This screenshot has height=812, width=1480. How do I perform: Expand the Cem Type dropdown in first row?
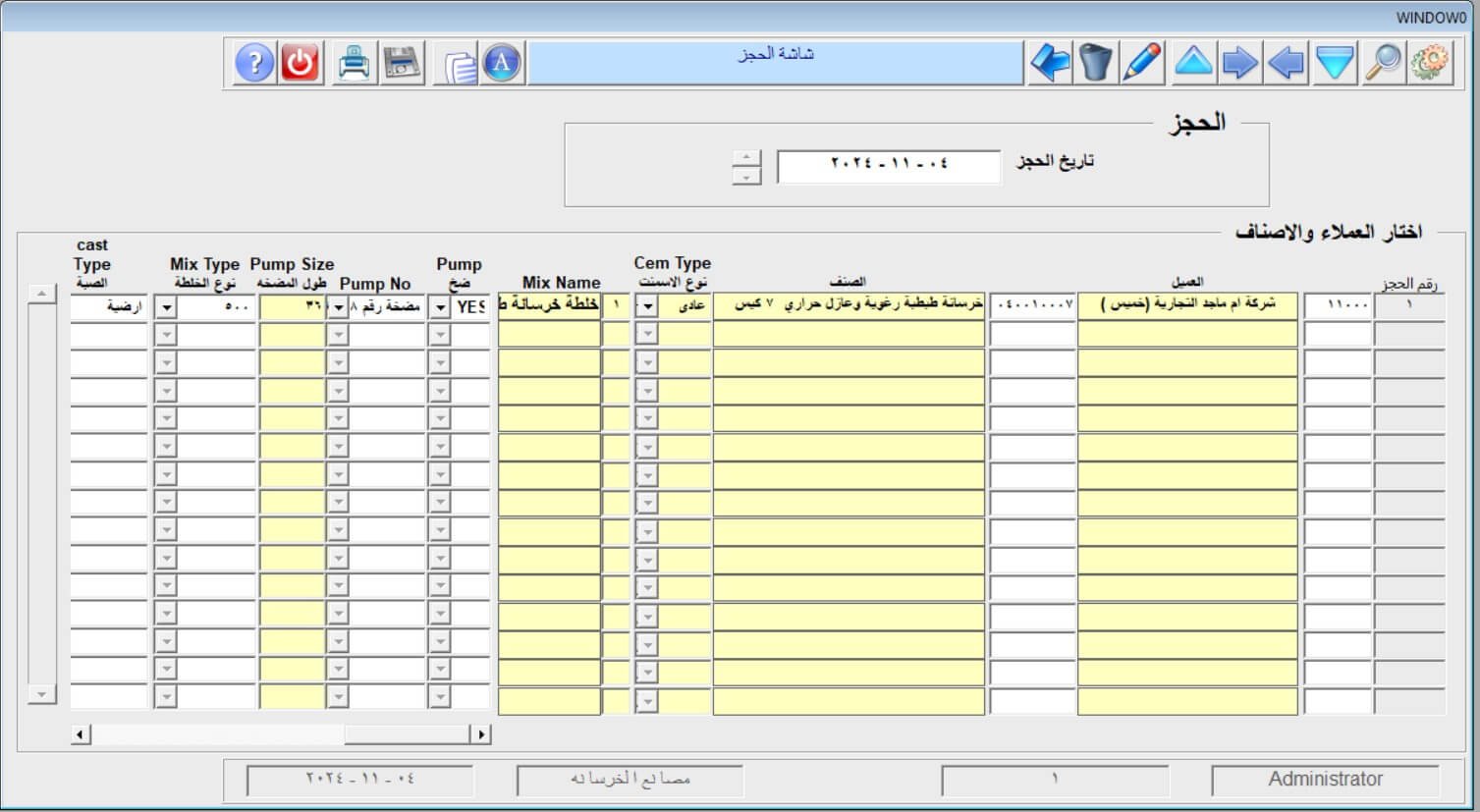click(x=646, y=307)
